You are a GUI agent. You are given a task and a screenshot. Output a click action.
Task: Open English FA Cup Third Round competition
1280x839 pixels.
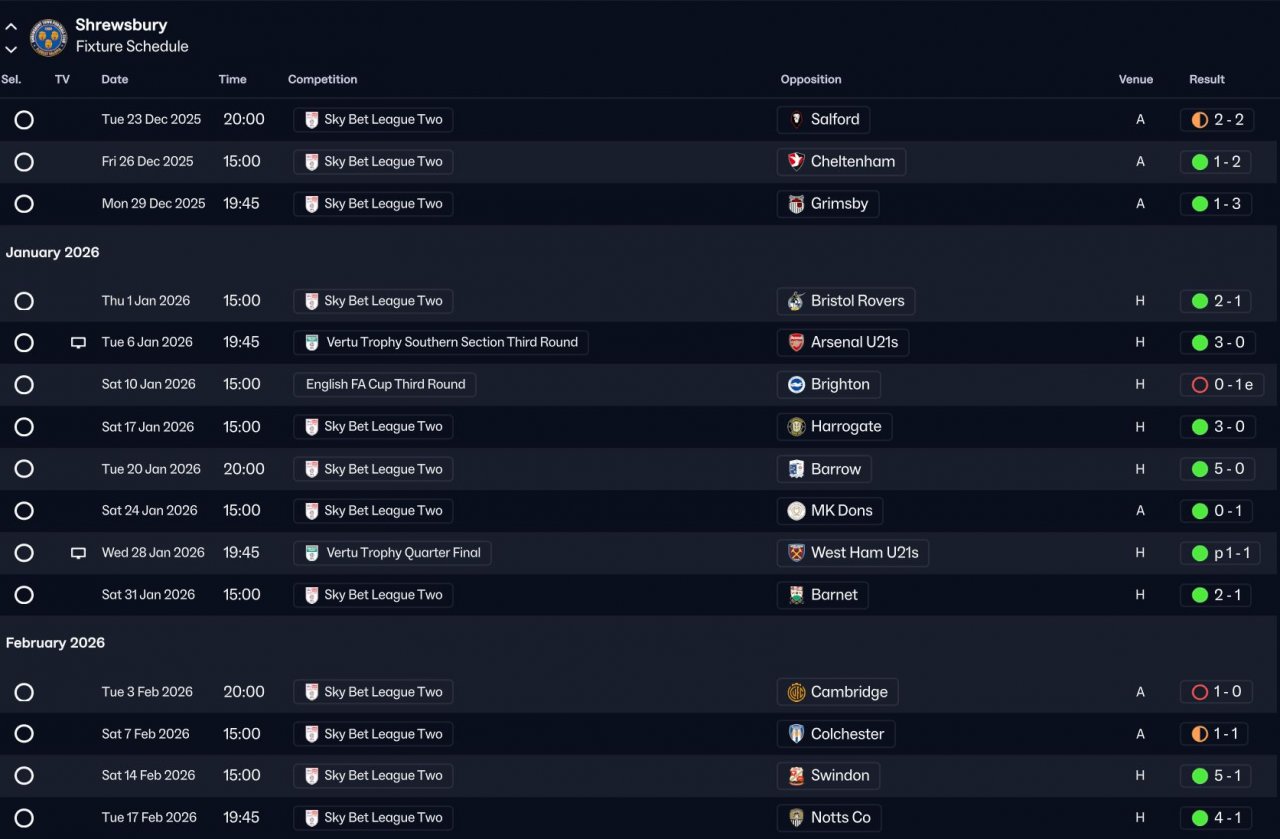pos(385,385)
